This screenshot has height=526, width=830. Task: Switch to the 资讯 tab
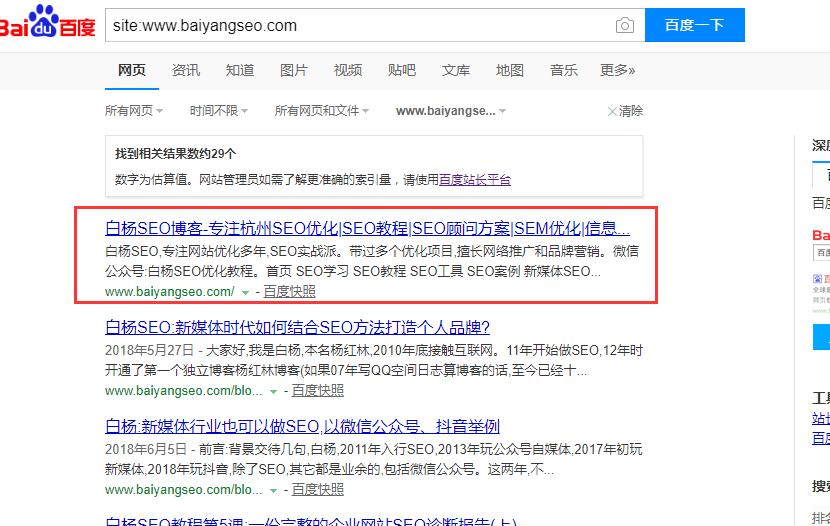[x=186, y=70]
